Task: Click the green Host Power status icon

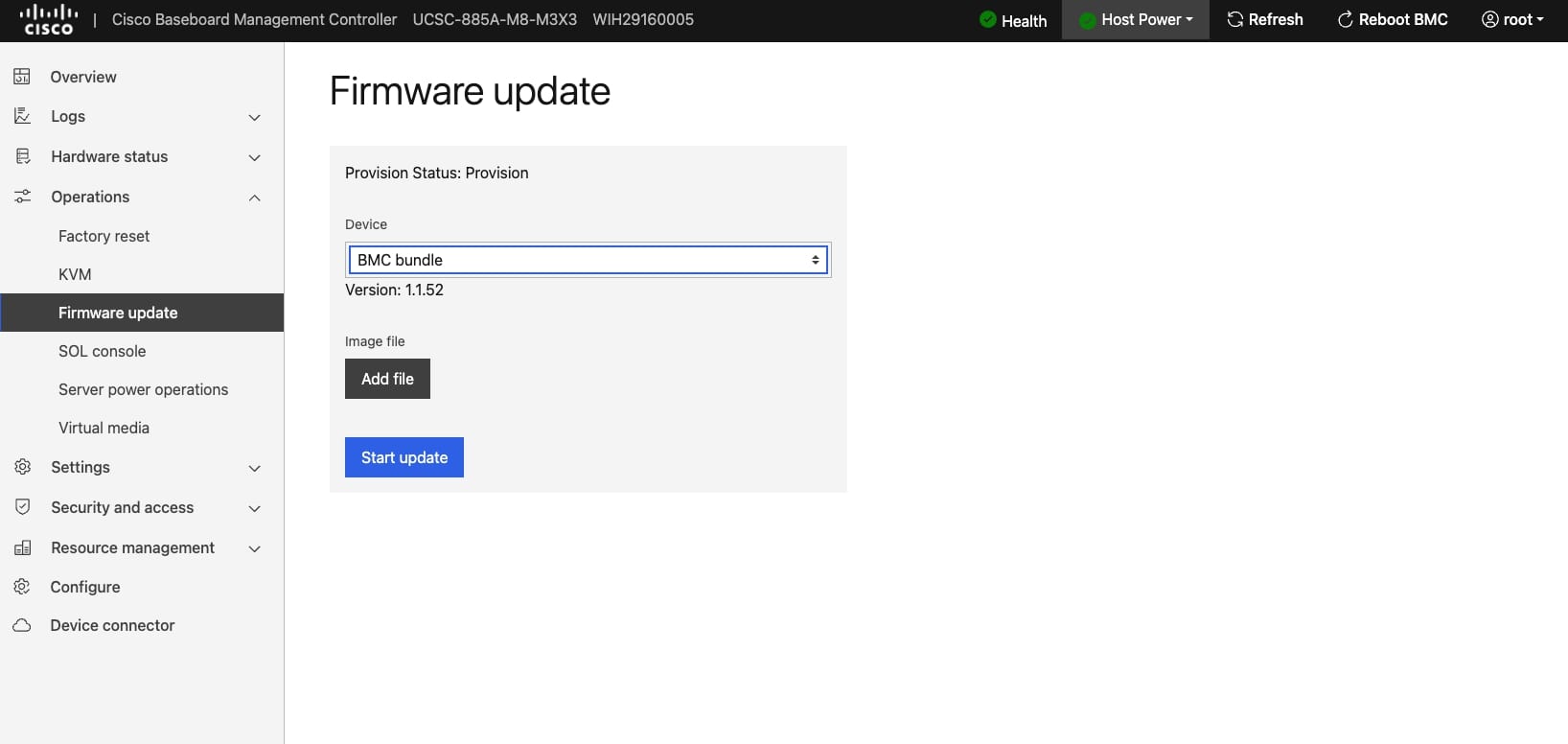Action: pyautogui.click(x=1088, y=20)
